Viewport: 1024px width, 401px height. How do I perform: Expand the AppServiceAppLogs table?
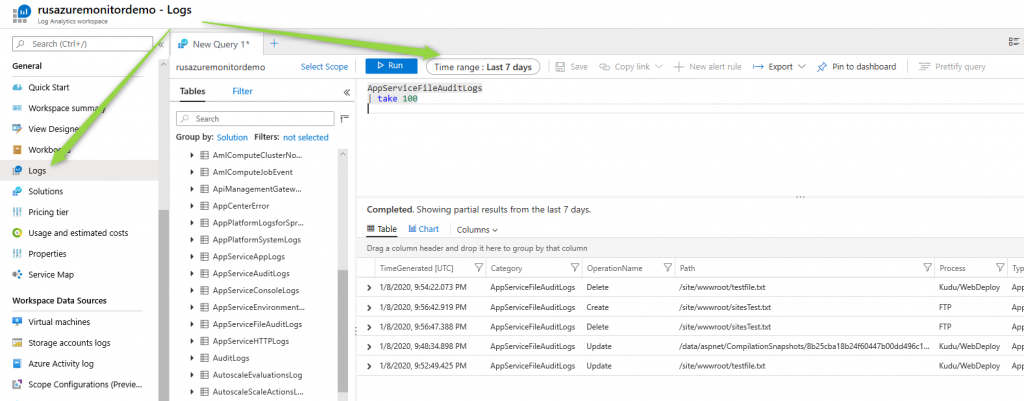(192, 257)
